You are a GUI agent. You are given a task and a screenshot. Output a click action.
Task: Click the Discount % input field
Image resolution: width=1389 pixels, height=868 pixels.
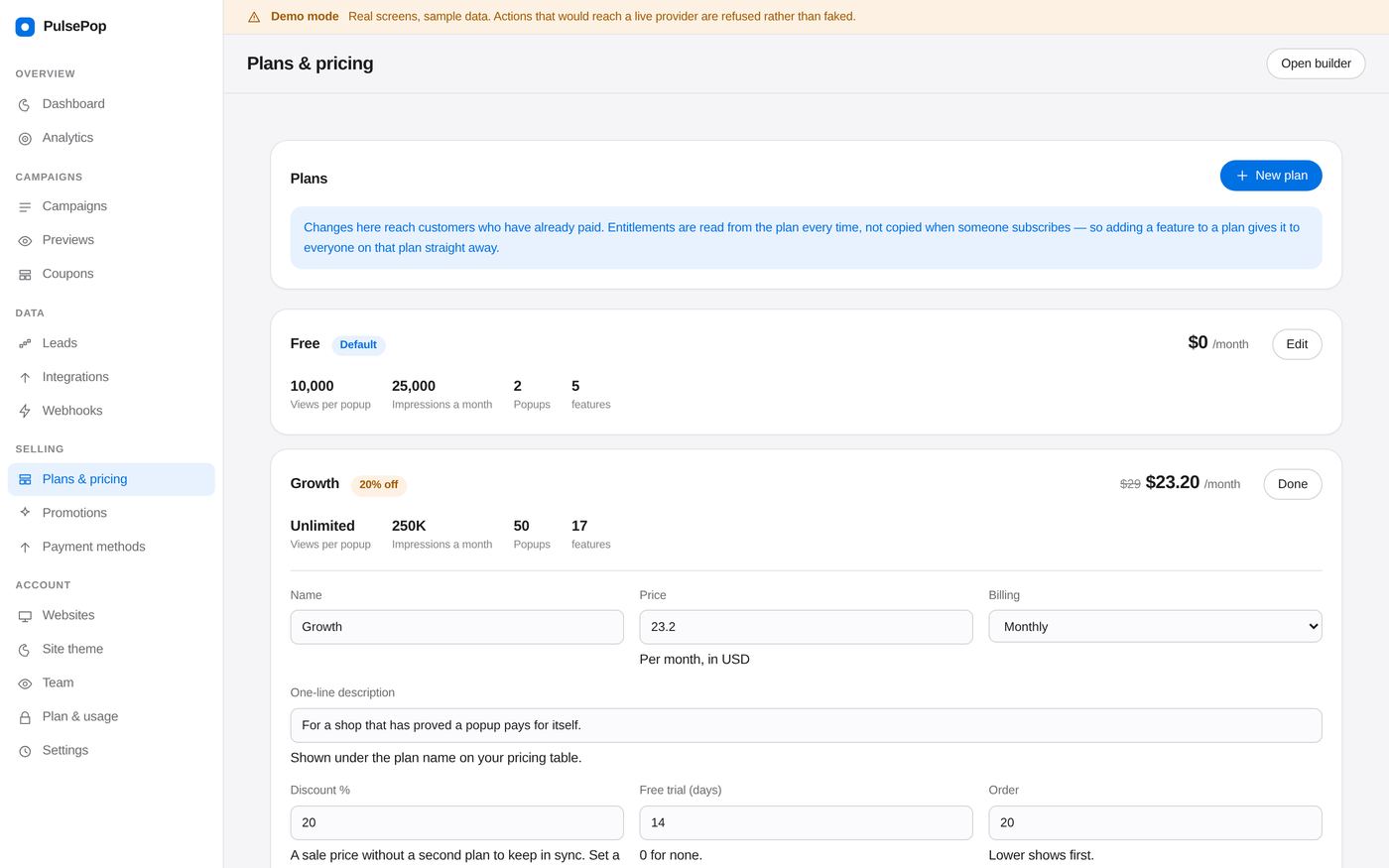tap(456, 822)
